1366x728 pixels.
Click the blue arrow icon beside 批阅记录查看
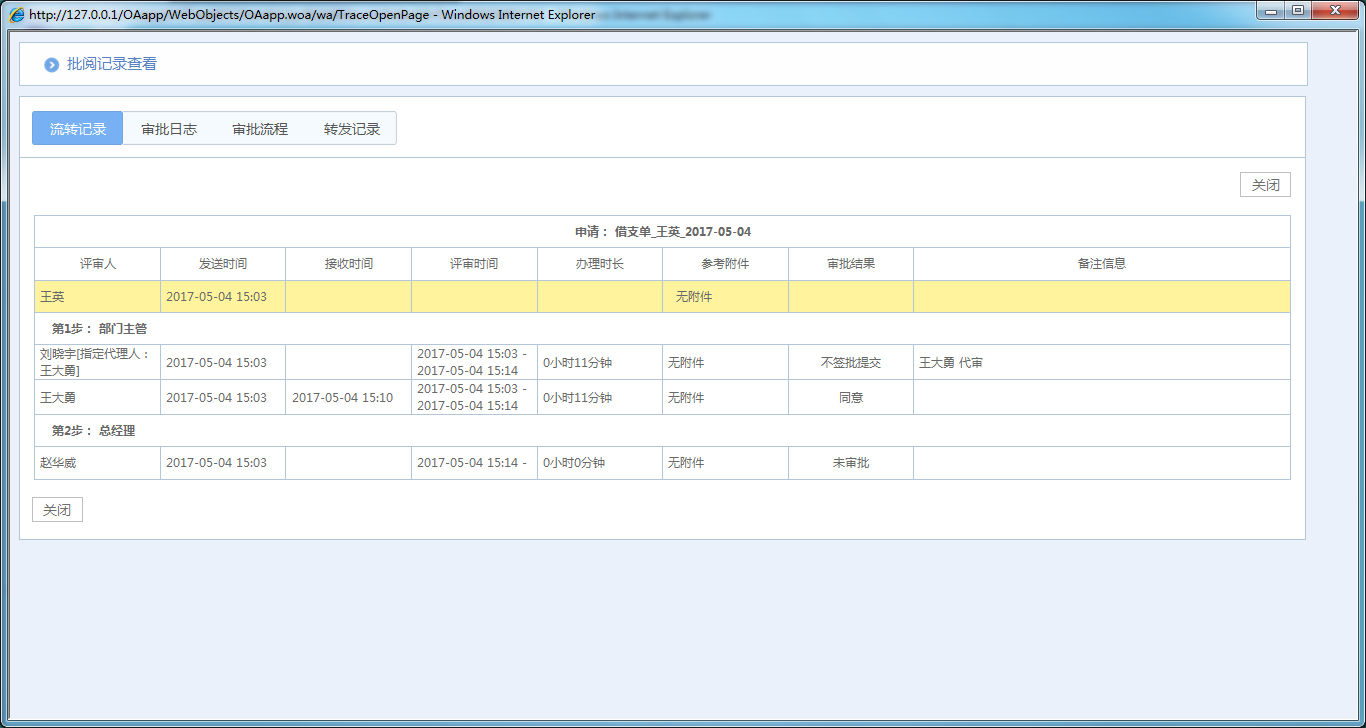(51, 65)
